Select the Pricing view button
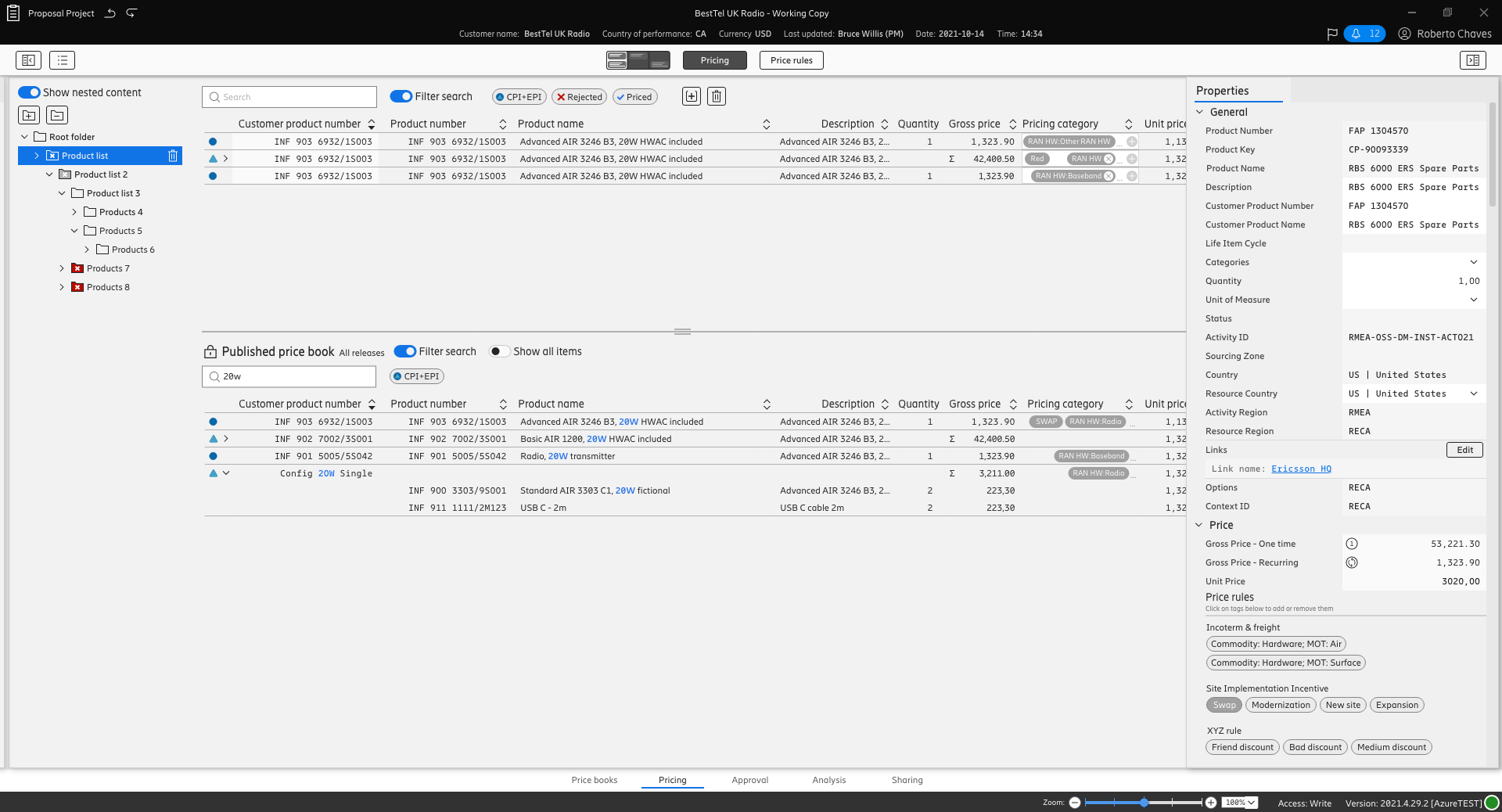Viewport: 1502px width, 812px height. [x=715, y=60]
